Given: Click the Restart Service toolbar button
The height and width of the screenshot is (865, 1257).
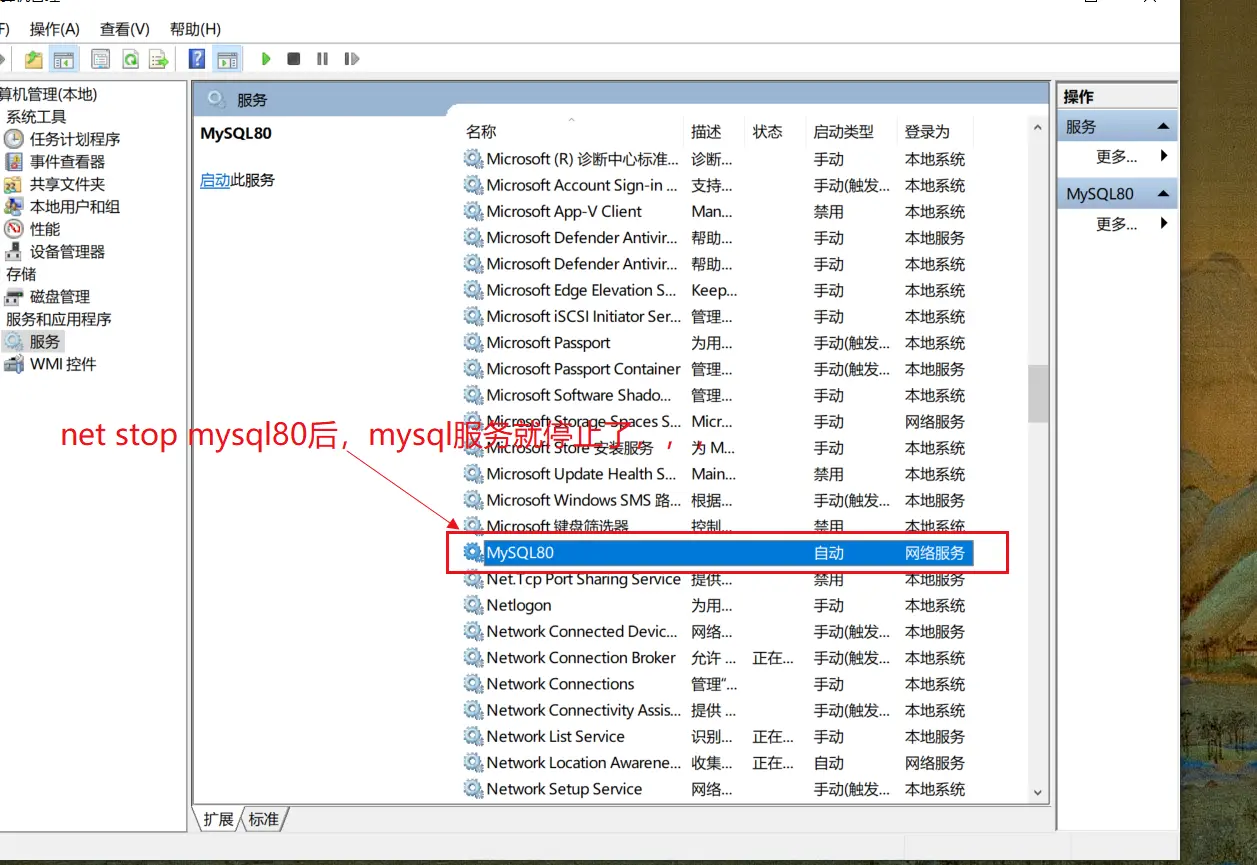Looking at the screenshot, I should click(351, 59).
